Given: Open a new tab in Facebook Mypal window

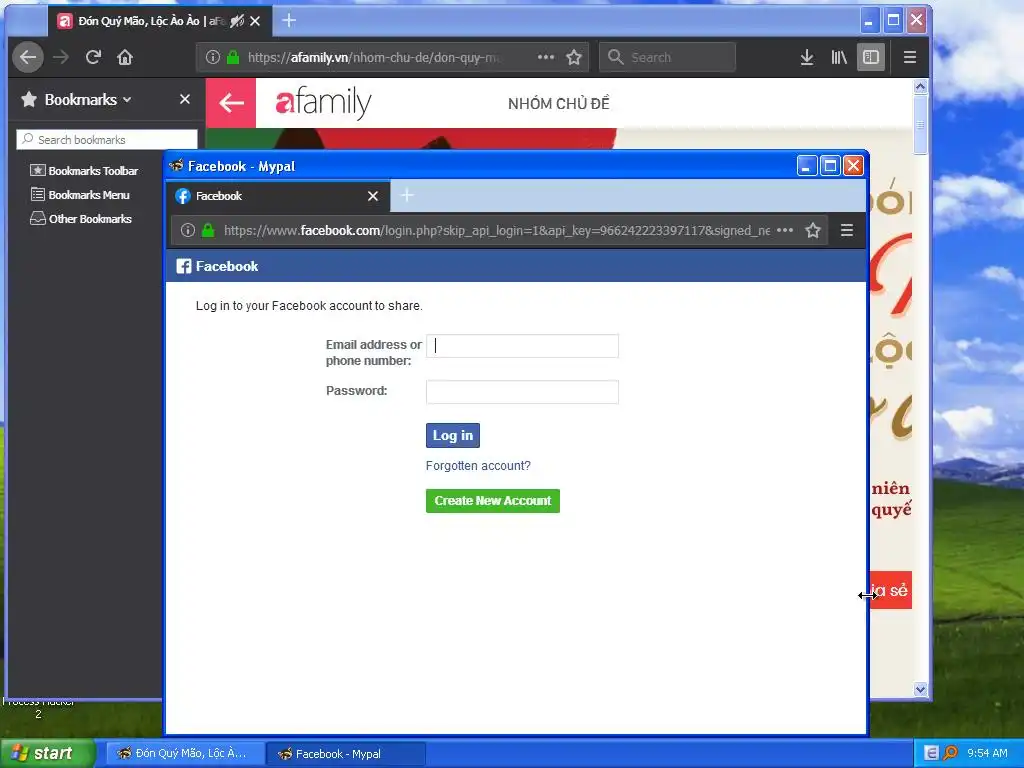Looking at the screenshot, I should [407, 195].
